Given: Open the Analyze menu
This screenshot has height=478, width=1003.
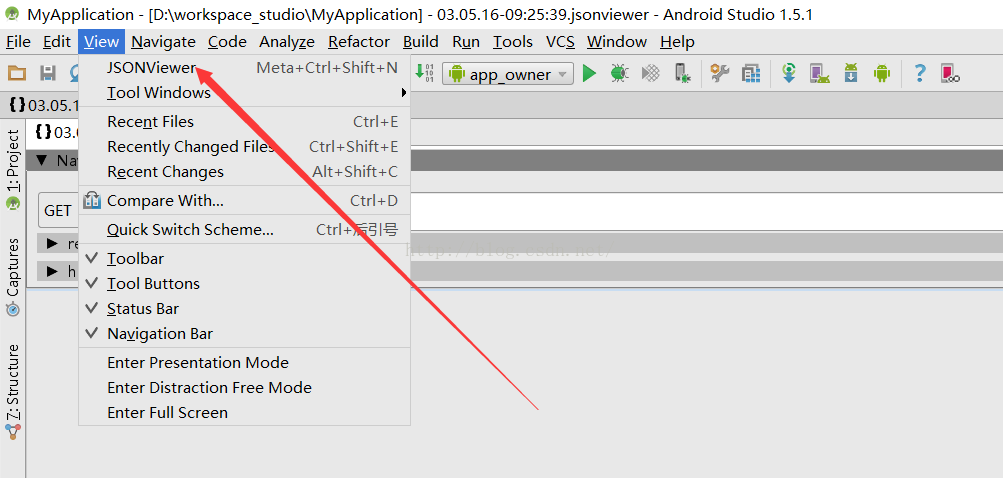Looking at the screenshot, I should click(287, 42).
